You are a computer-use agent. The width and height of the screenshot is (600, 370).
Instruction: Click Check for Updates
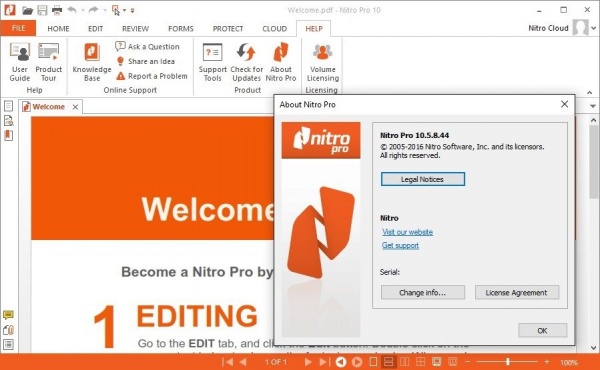[x=246, y=62]
